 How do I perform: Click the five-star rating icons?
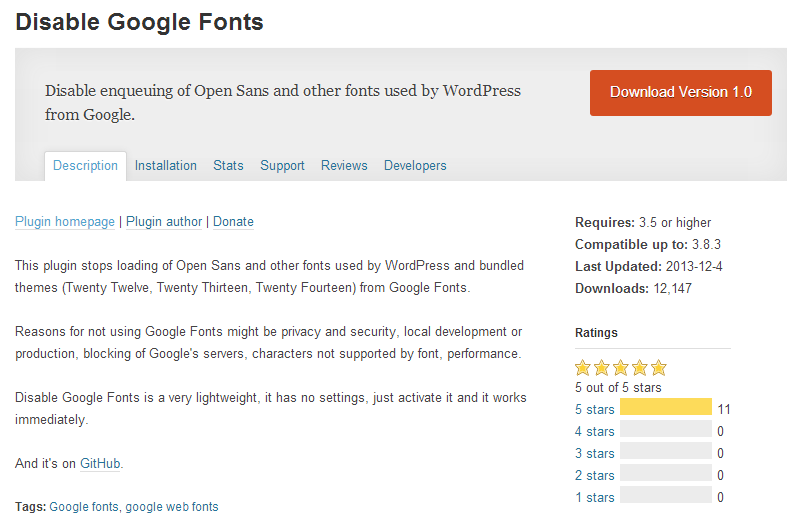click(x=620, y=368)
